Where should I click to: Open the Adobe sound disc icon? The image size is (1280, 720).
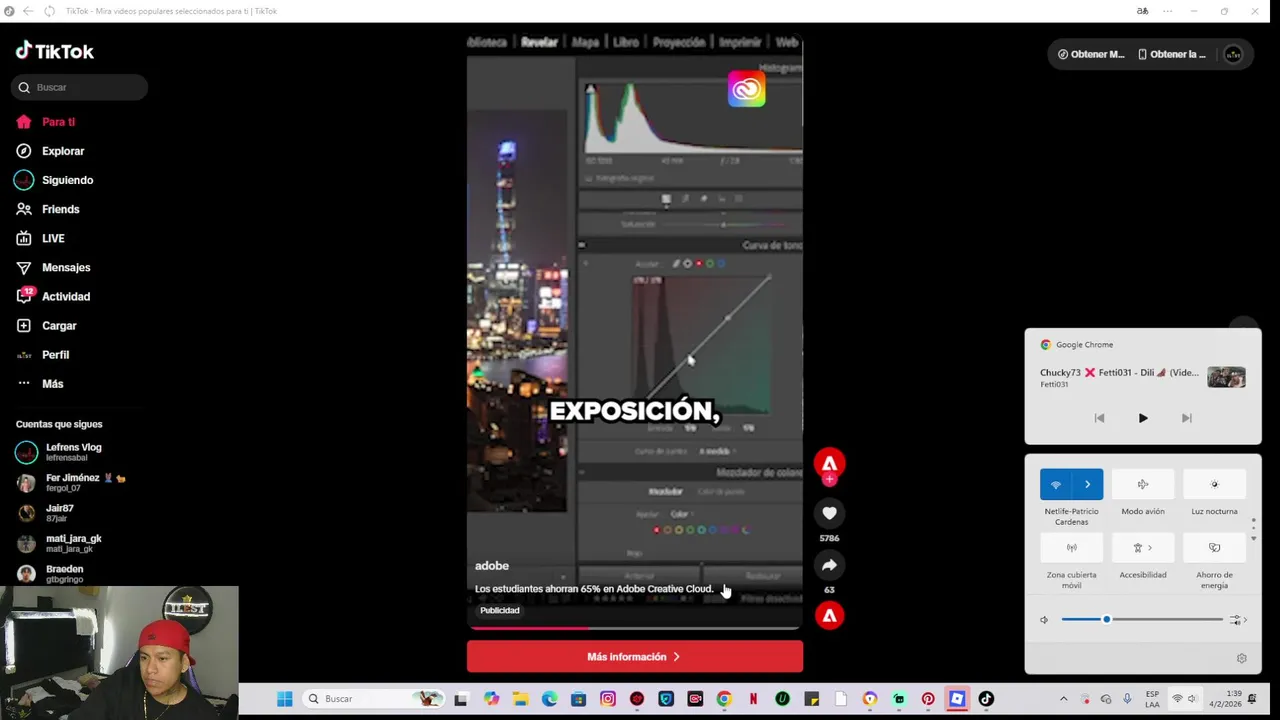[829, 615]
